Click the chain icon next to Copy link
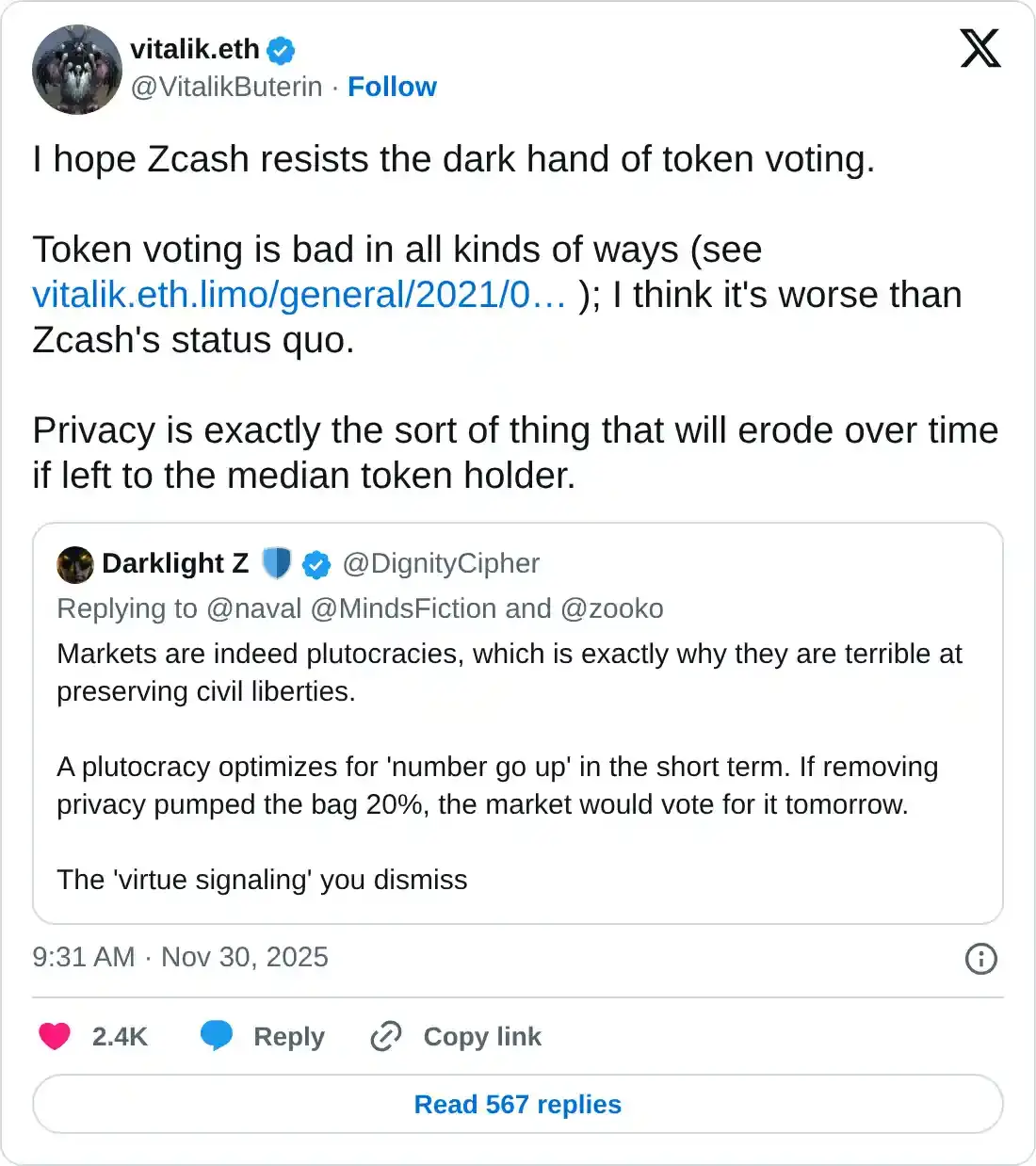1036x1166 pixels. pos(384,1036)
